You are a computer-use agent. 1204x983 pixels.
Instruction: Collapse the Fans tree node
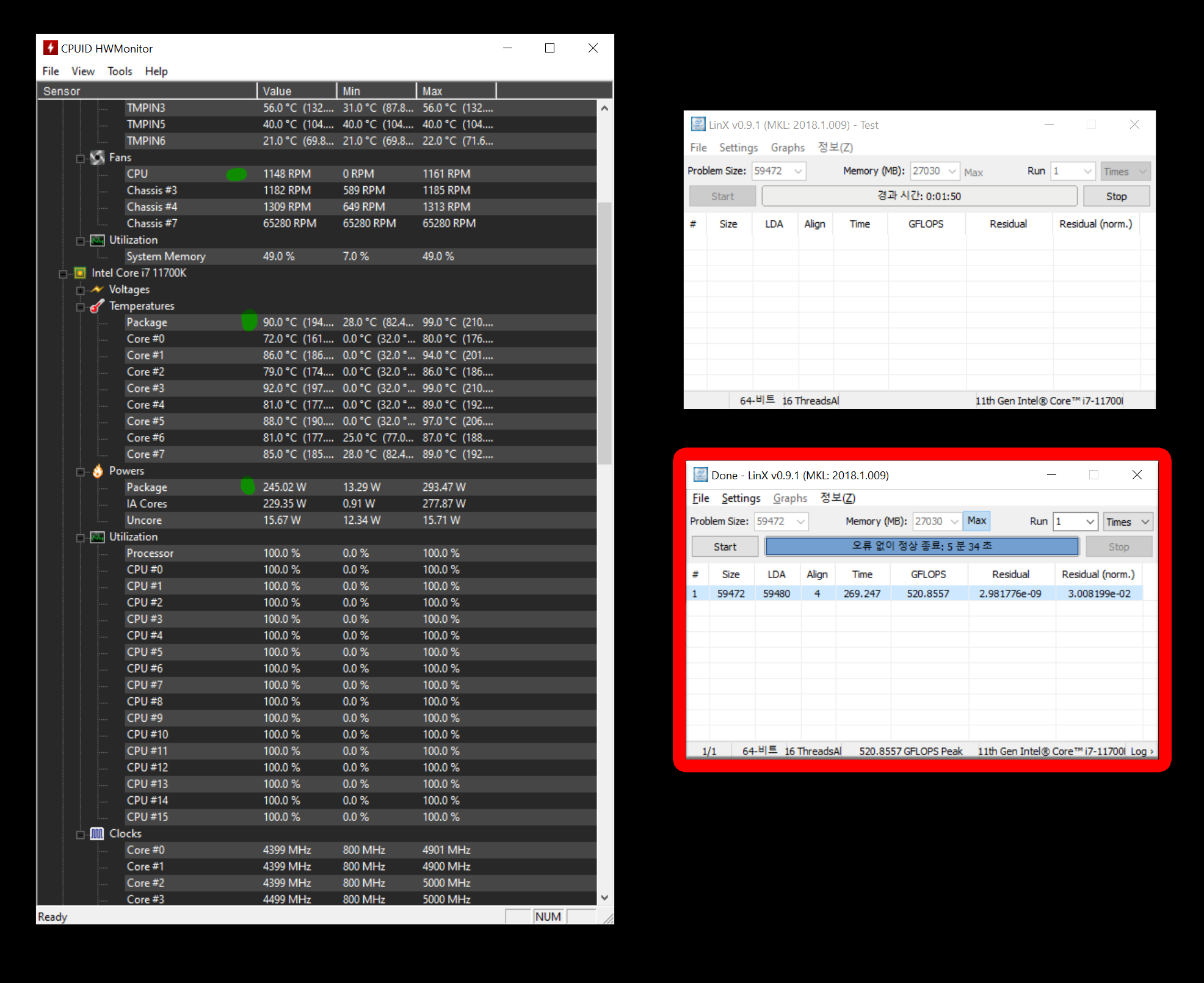(80, 159)
